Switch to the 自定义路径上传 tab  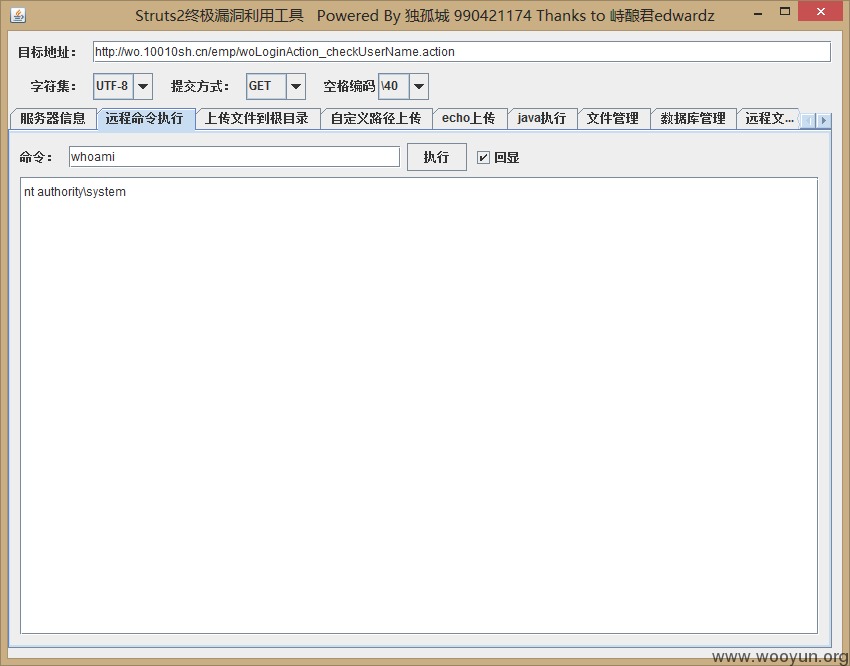click(x=376, y=119)
